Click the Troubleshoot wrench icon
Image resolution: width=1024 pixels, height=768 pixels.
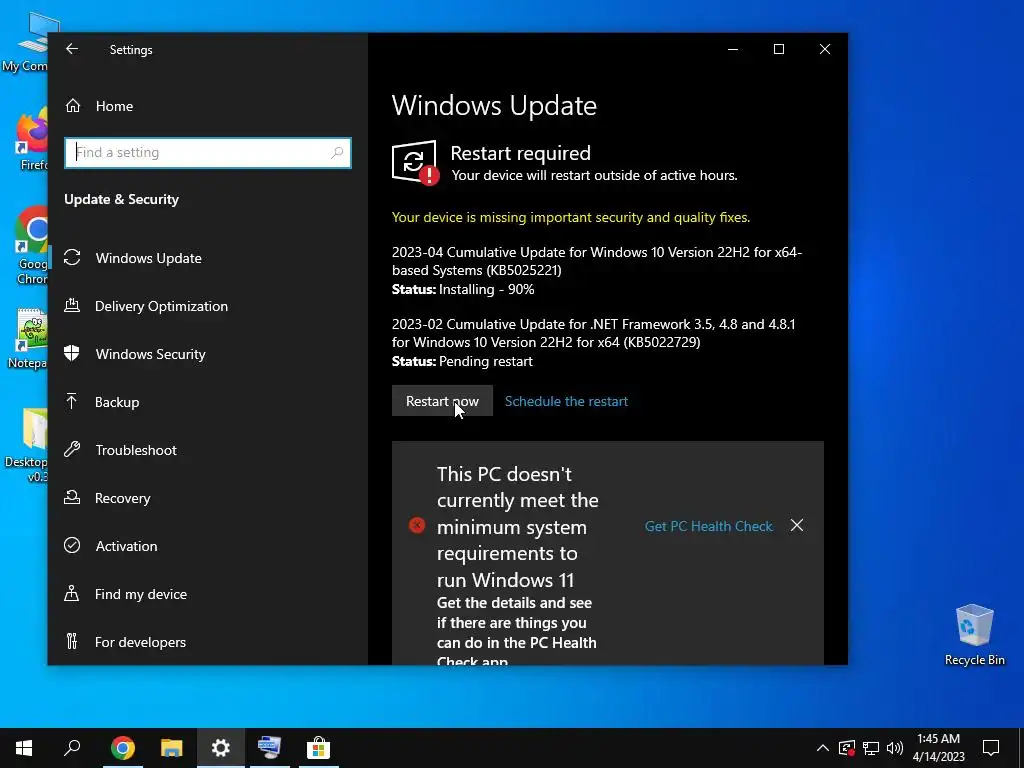coord(72,449)
